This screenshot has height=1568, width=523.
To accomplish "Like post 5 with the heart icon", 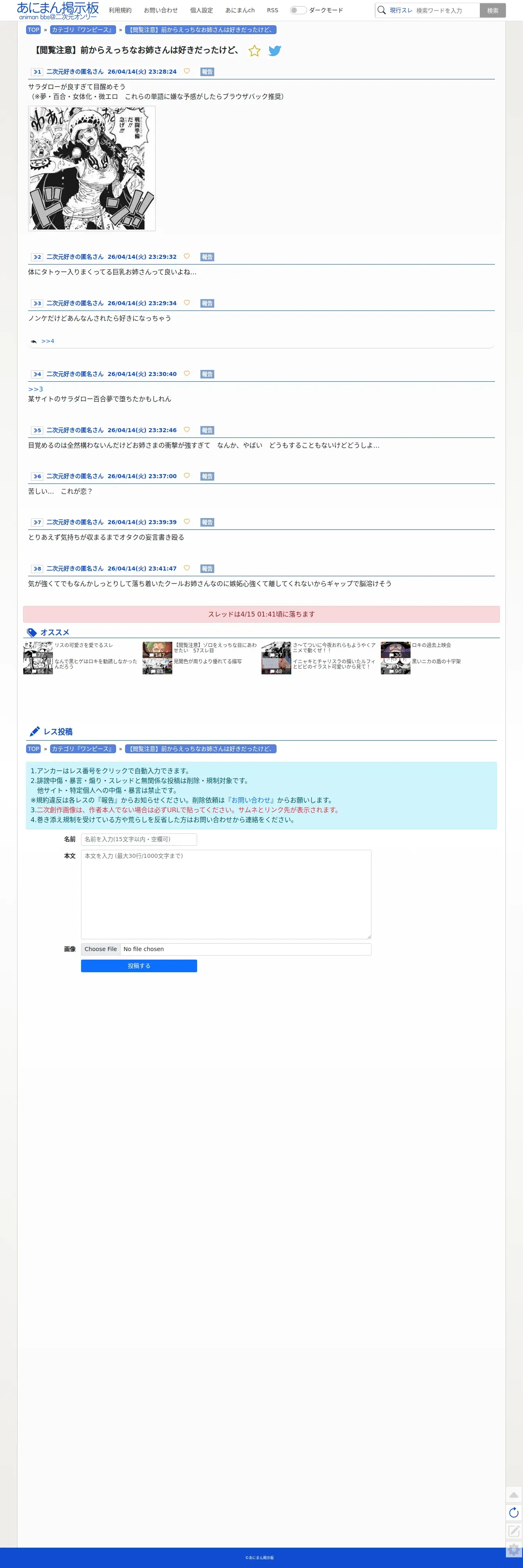I will [187, 430].
